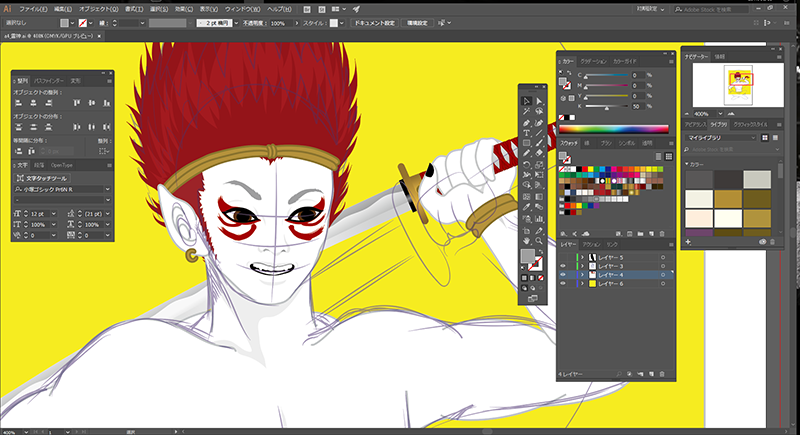
Task: Select the Rotate tool
Action: (527, 165)
